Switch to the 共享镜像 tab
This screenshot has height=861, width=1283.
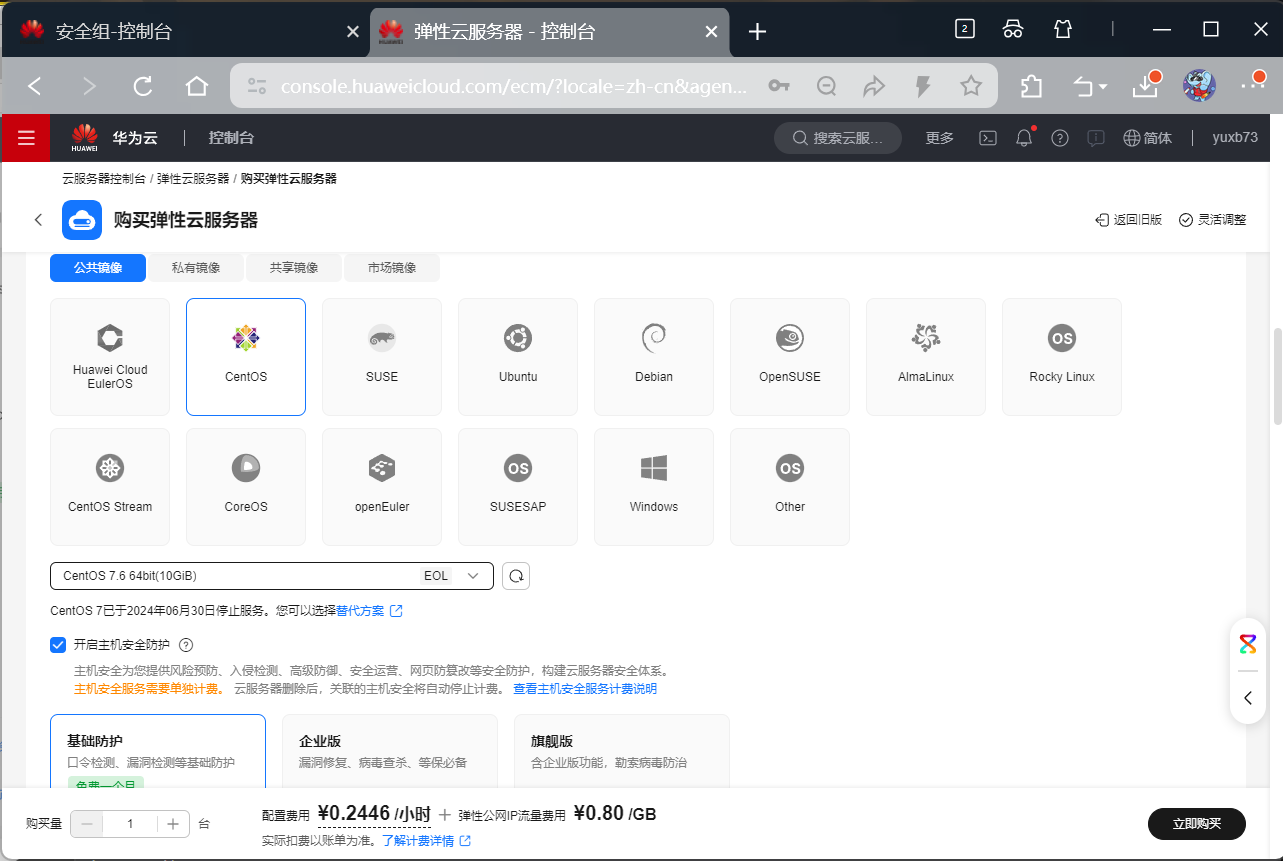click(294, 268)
